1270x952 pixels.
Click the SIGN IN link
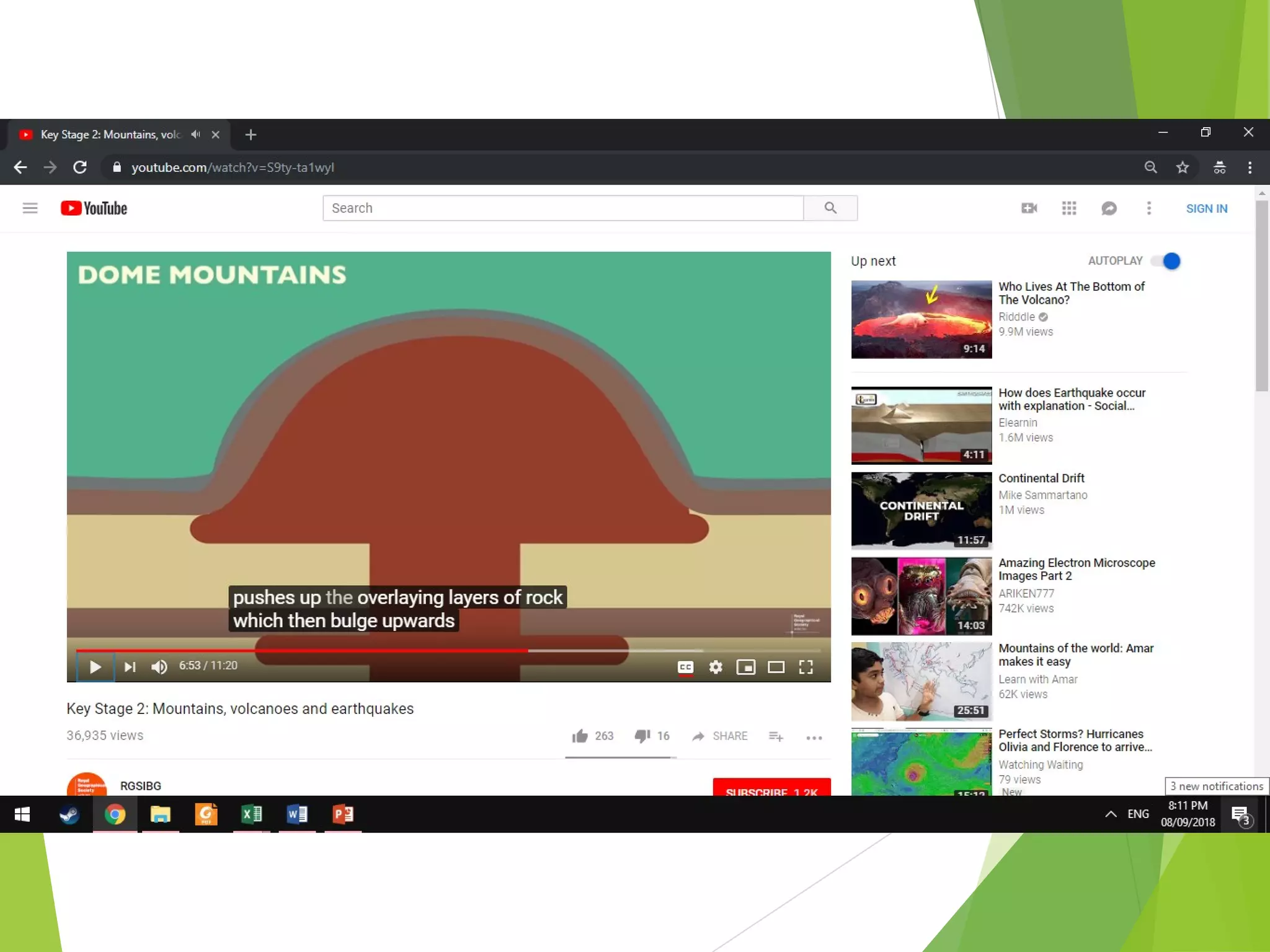click(1206, 208)
